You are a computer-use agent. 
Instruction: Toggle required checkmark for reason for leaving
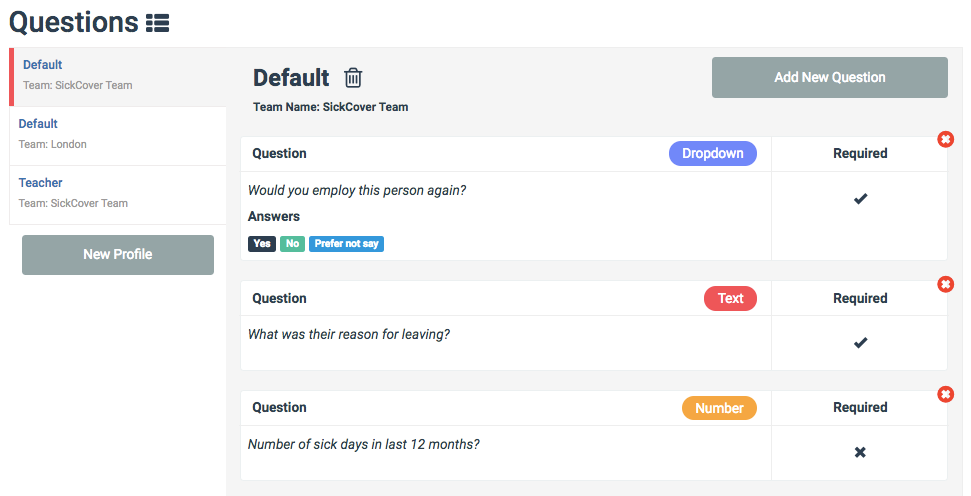click(860, 343)
